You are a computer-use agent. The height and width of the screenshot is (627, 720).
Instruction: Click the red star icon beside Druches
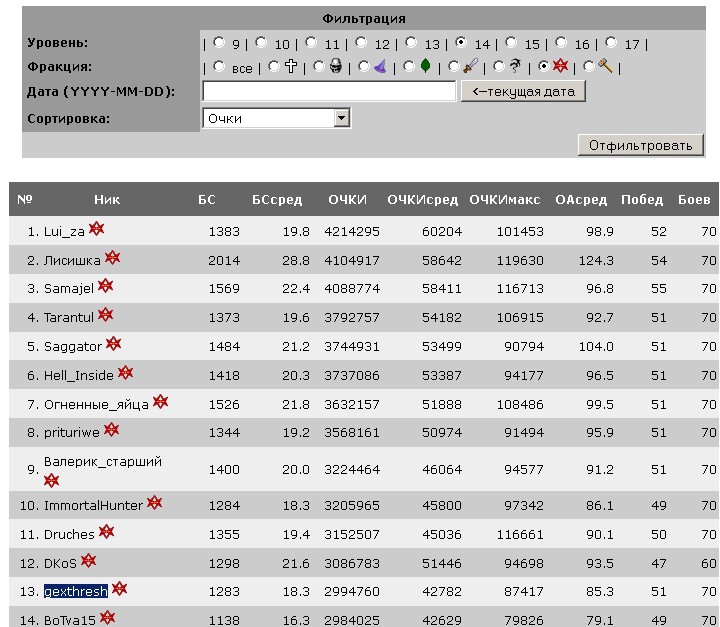coord(107,532)
